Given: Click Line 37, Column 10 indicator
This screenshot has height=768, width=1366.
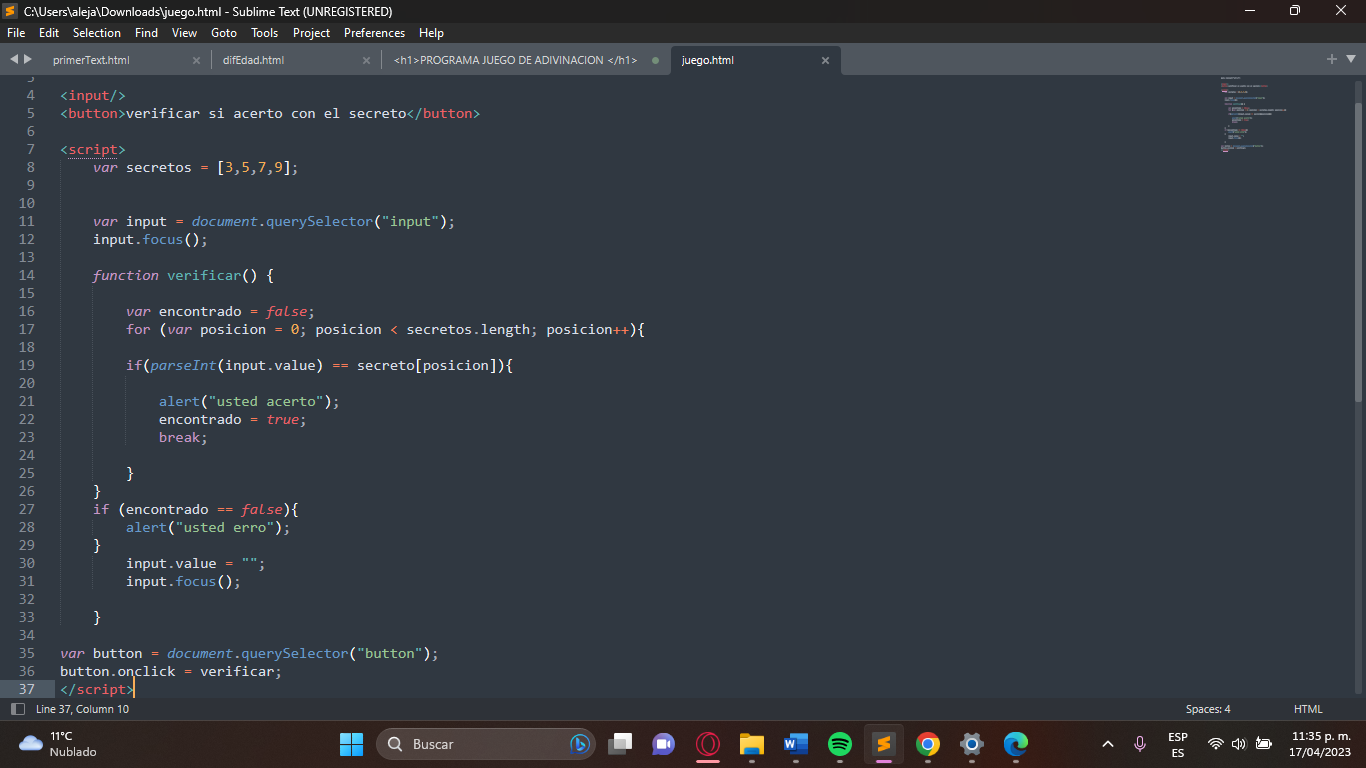Looking at the screenshot, I should coord(82,709).
